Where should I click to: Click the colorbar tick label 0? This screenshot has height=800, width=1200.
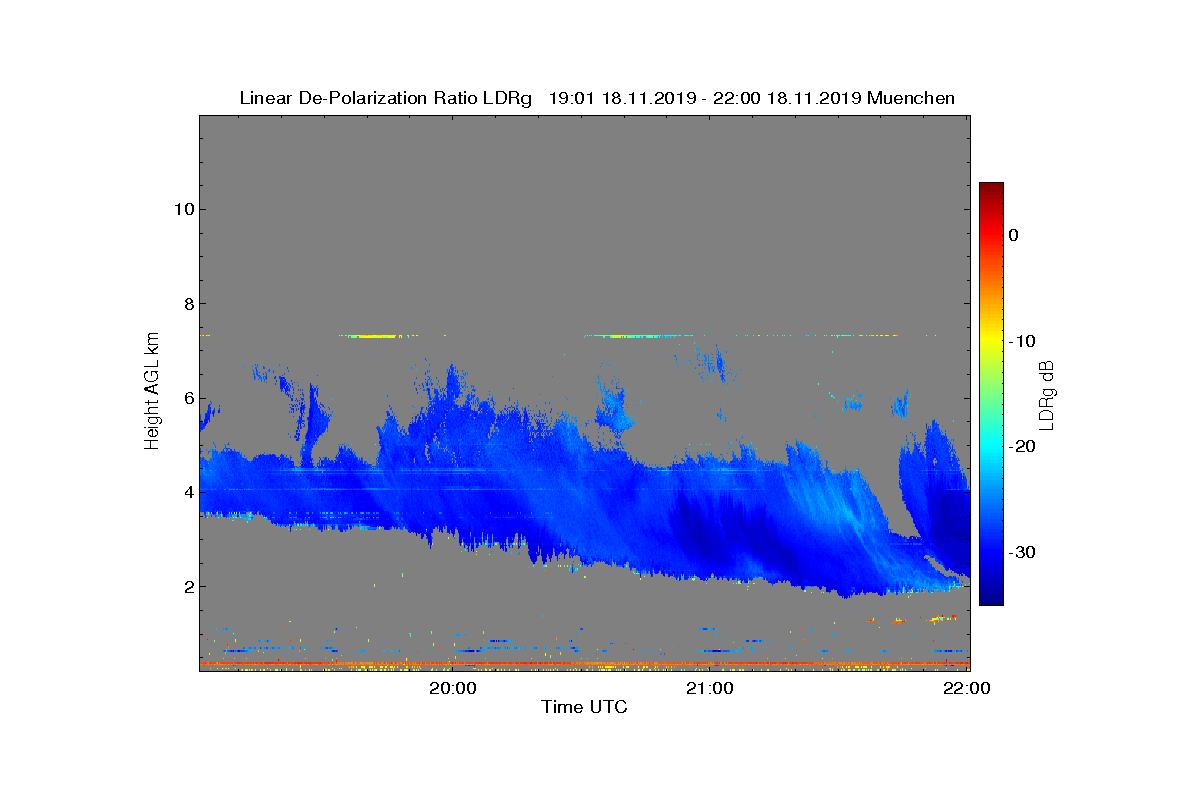pos(1013,235)
